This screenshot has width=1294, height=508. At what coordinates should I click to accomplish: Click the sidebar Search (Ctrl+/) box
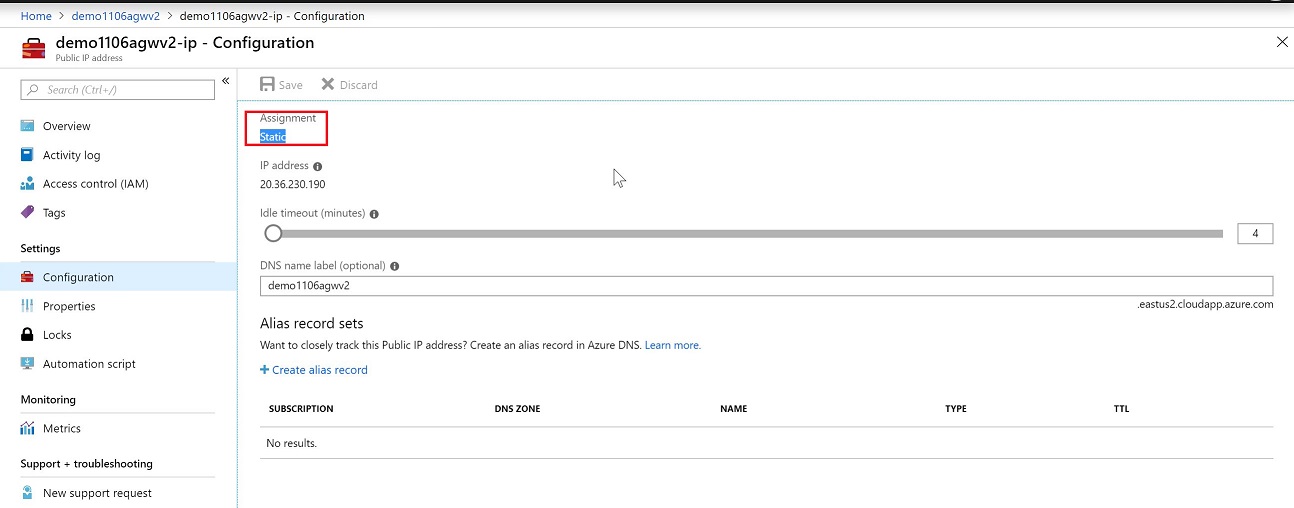(118, 90)
